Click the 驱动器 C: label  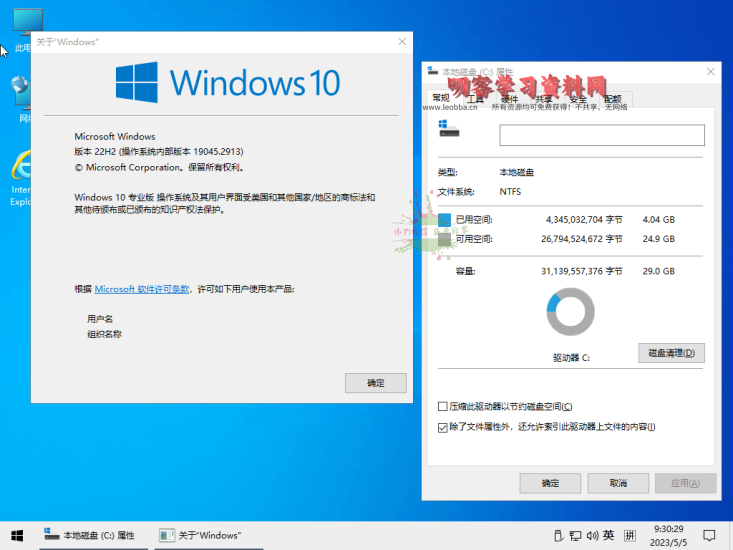coord(571,358)
